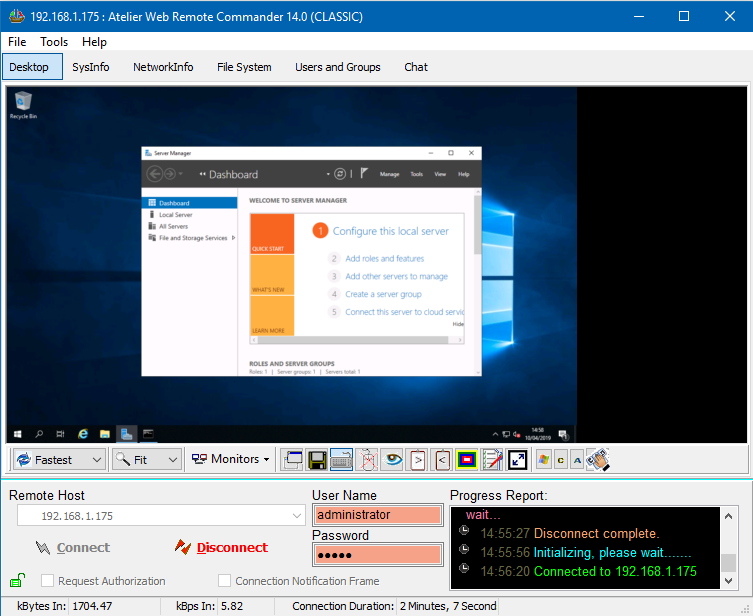Viewport: 753px width, 616px height.
Task: Click the clipboard send icon with right arrow
Action: pyautogui.click(x=418, y=460)
